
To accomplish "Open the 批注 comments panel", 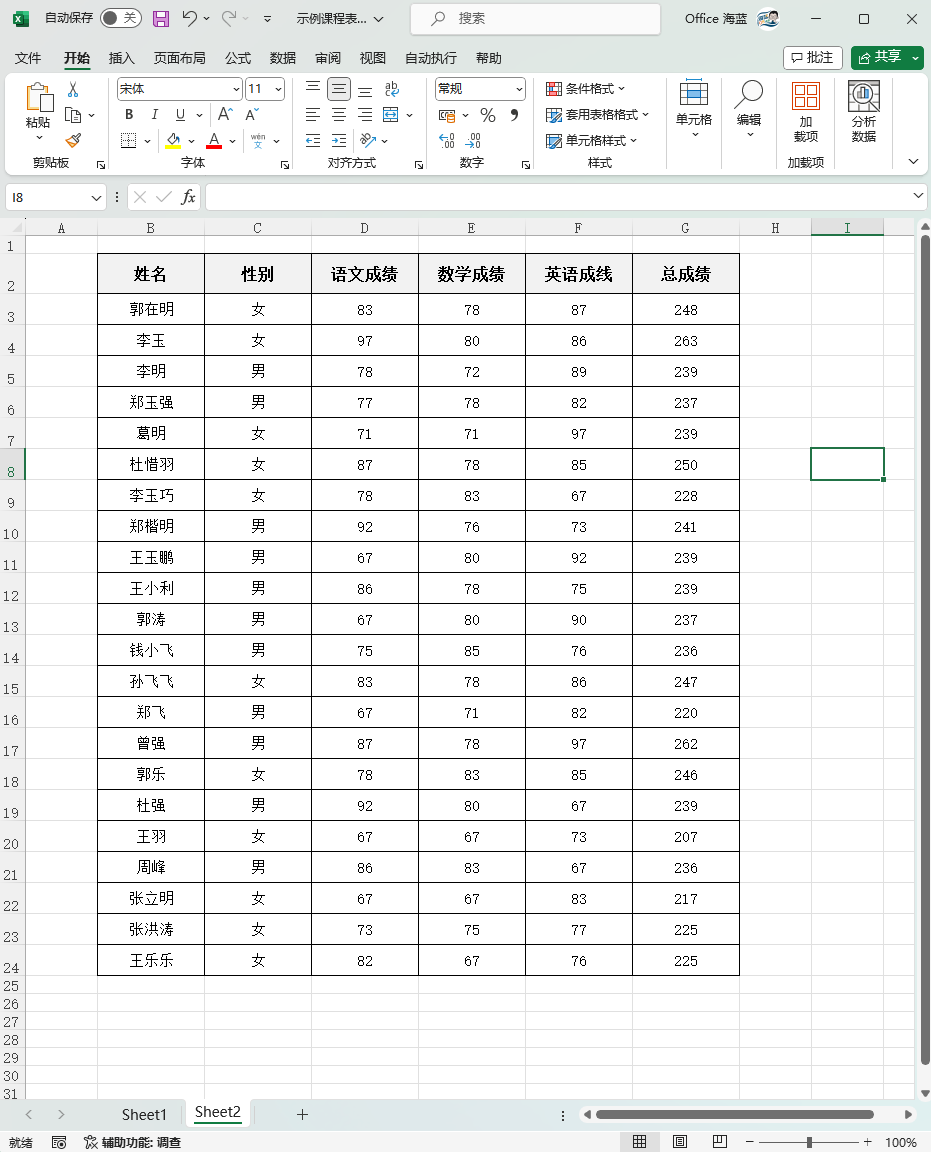I will [811, 58].
